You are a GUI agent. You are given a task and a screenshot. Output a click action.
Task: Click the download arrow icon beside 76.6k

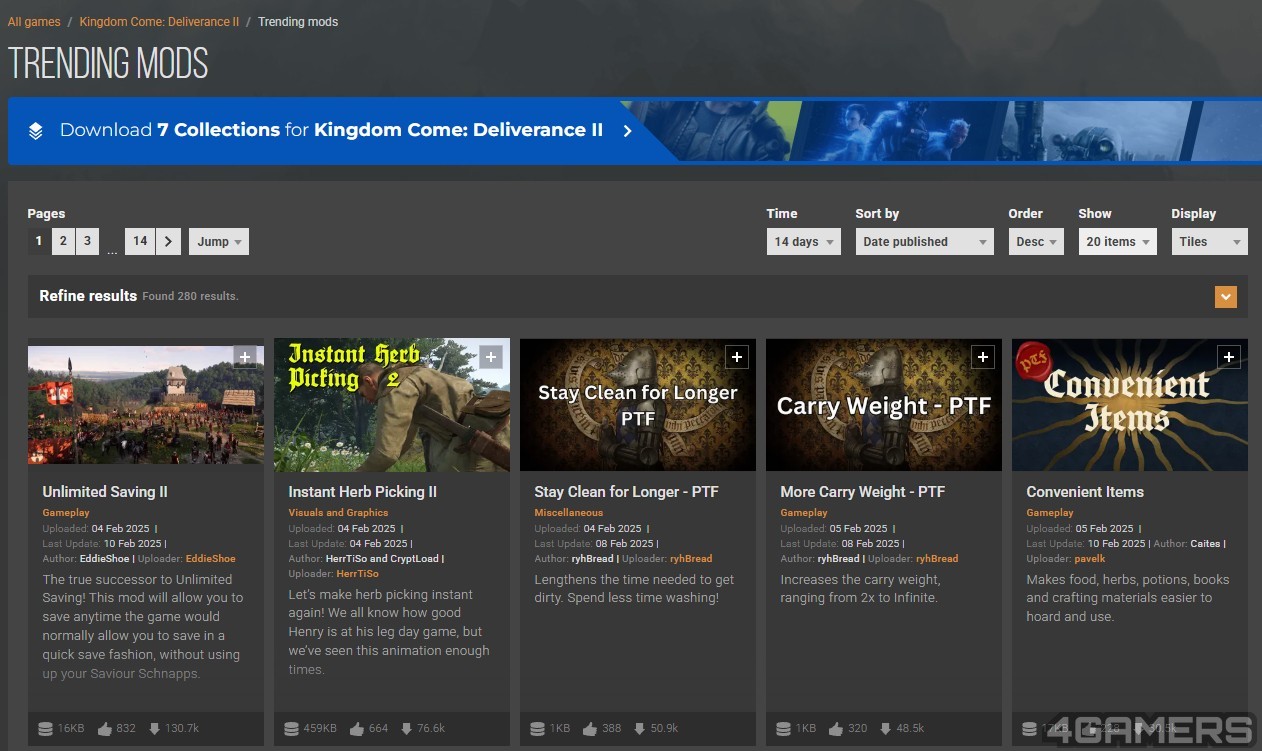tap(407, 728)
